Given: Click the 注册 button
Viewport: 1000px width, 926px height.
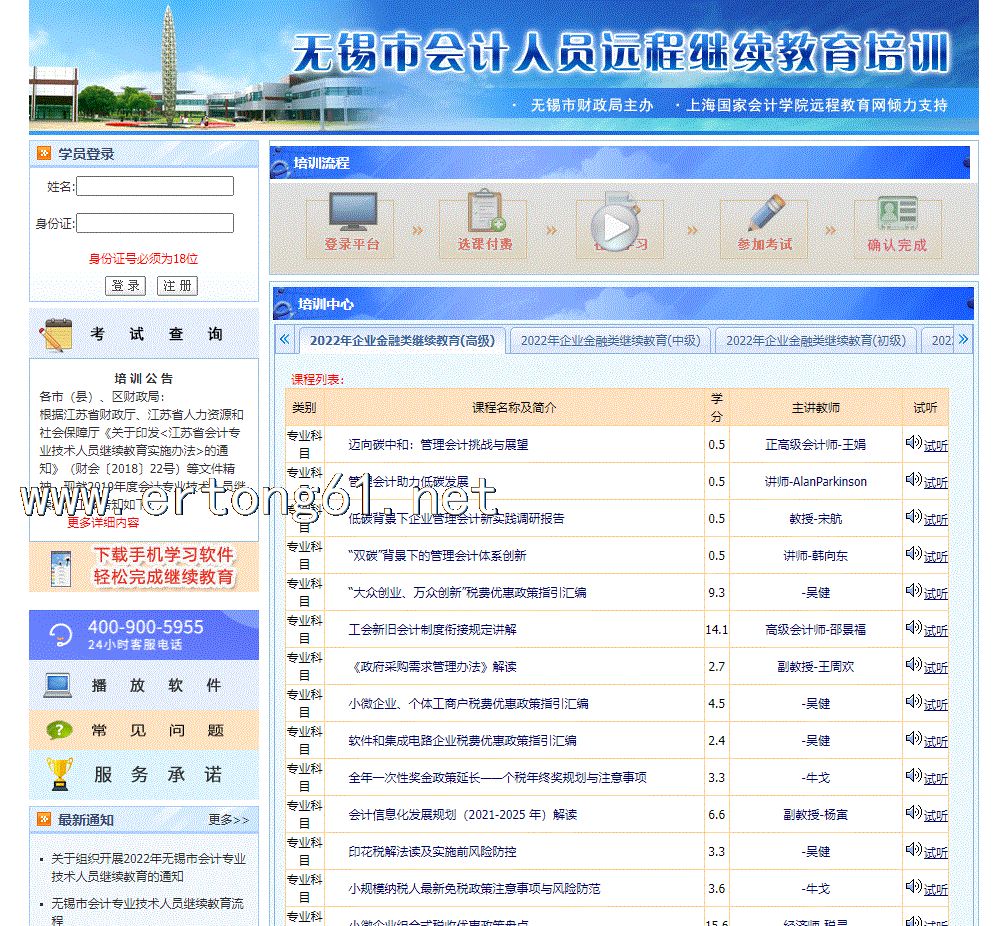Looking at the screenshot, I should pyautogui.click(x=178, y=286).
